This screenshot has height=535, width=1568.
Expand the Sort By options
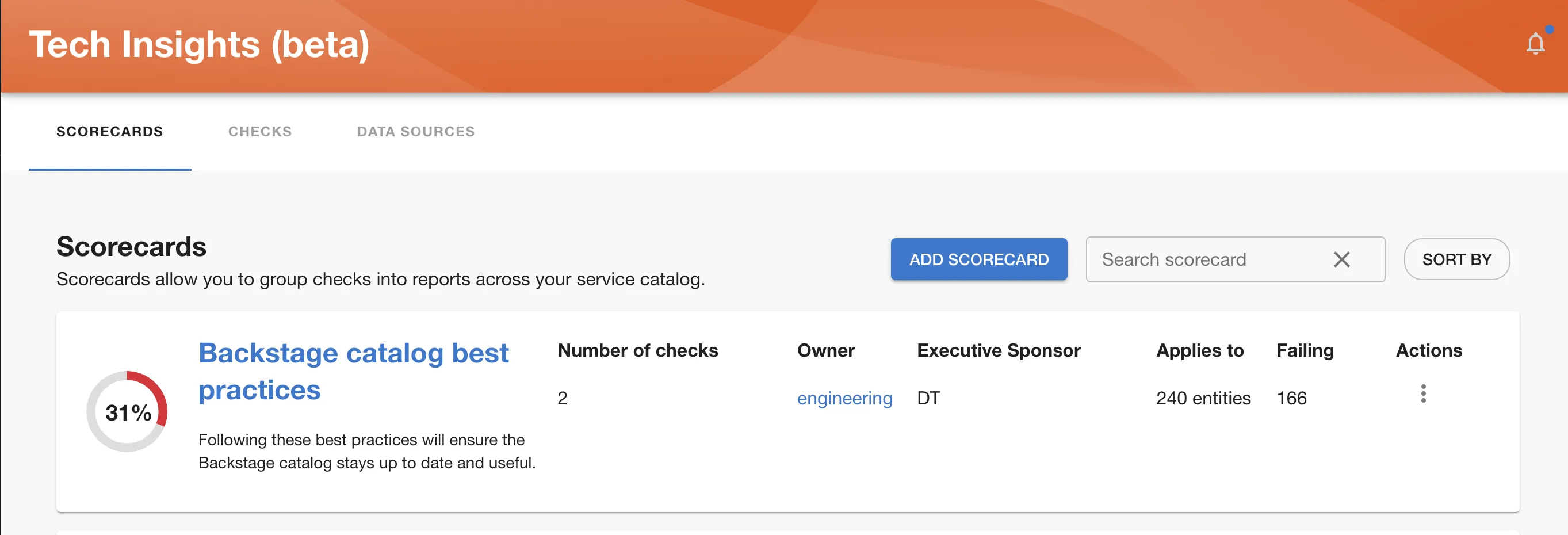[1456, 260]
